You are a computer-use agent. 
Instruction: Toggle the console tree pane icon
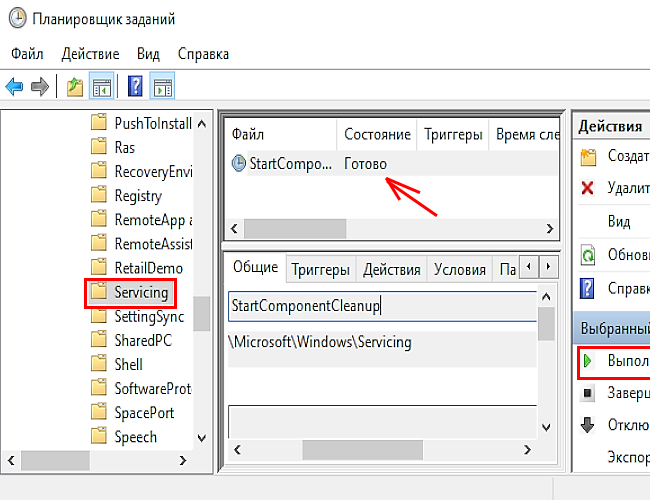tap(102, 87)
